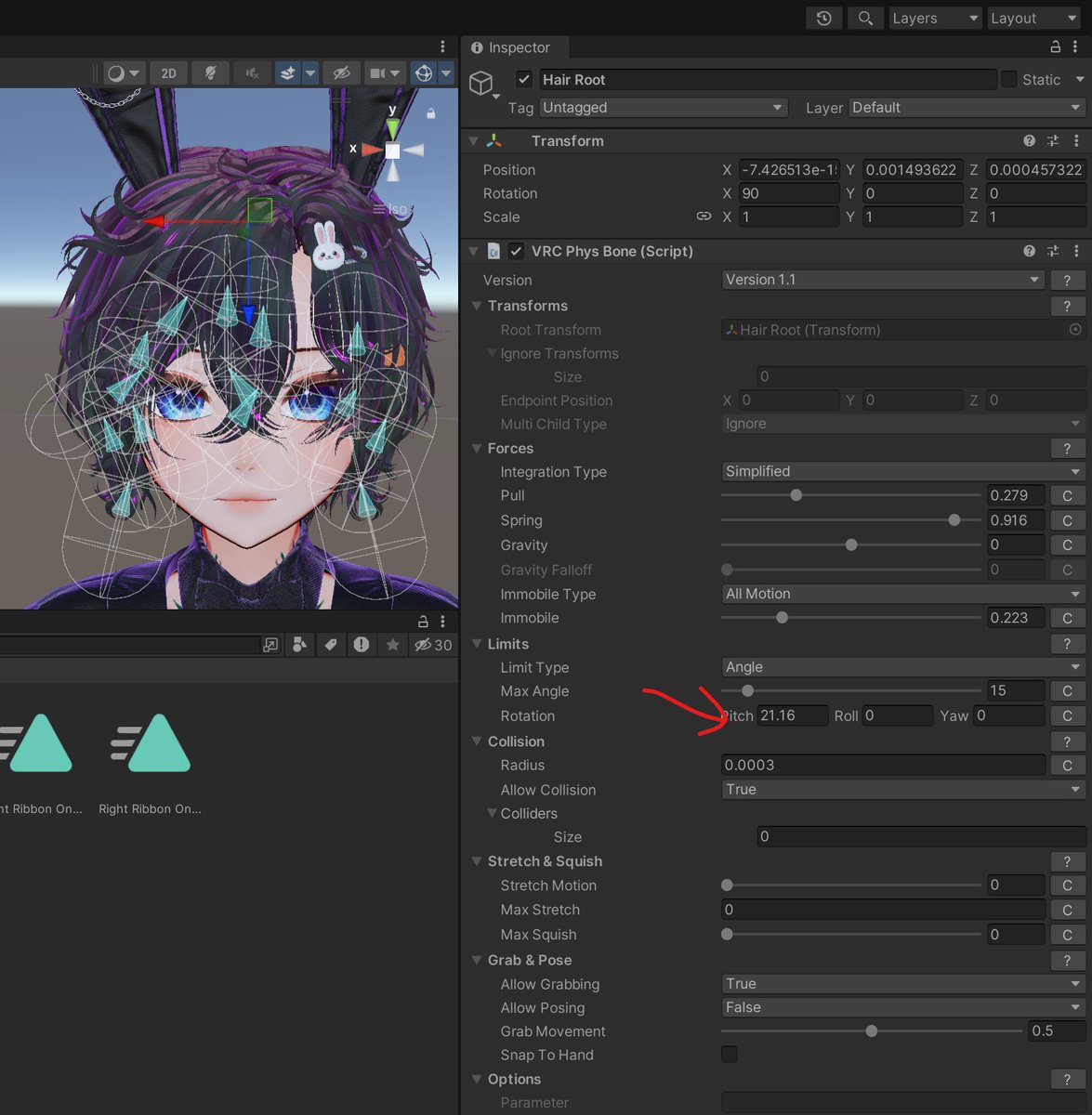Toggle the 2D view mode button
The width and height of the screenshot is (1092, 1115).
point(168,73)
